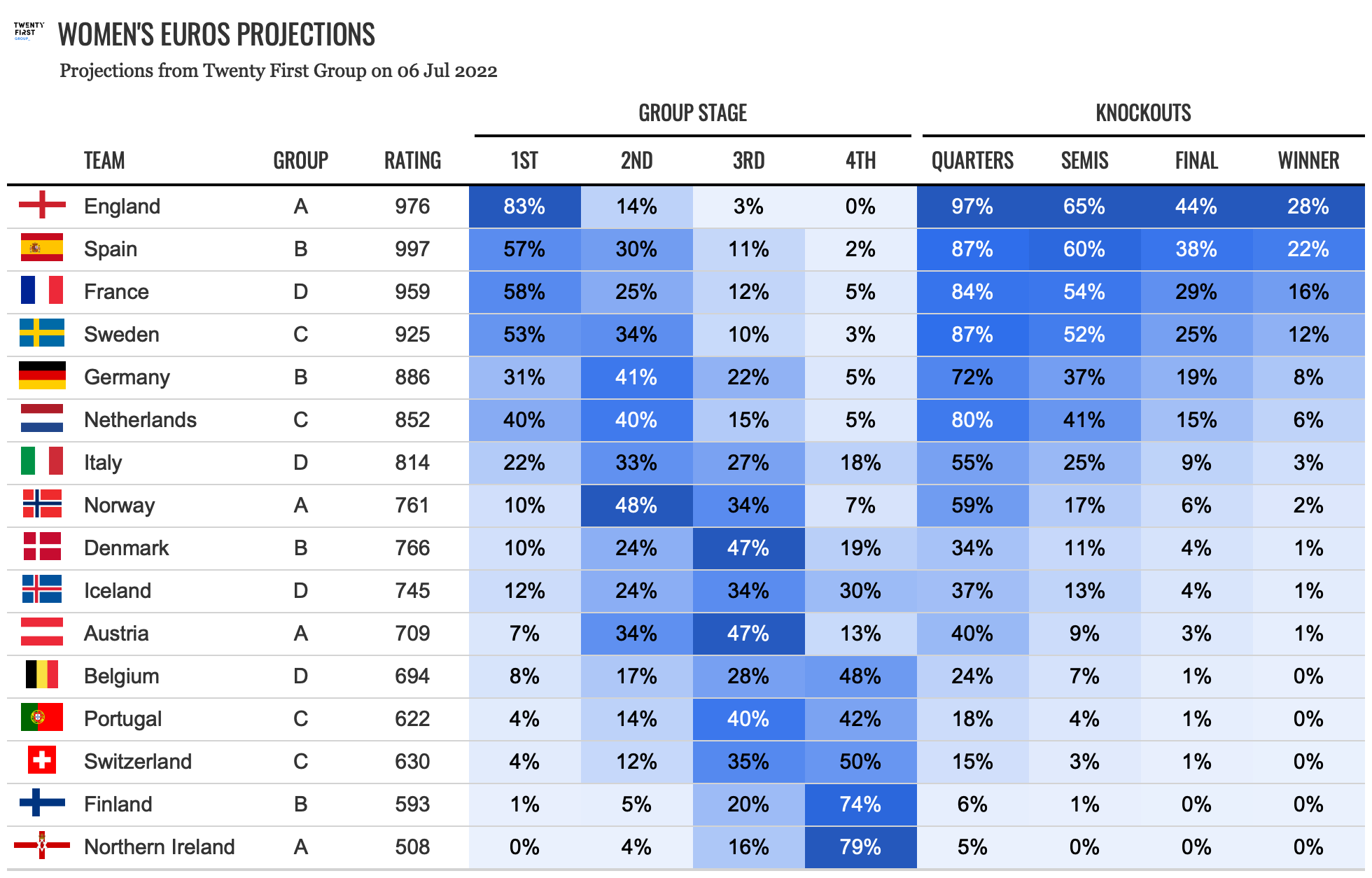Image resolution: width=1372 pixels, height=878 pixels.
Task: Click the Belgium team name
Action: pos(121,676)
